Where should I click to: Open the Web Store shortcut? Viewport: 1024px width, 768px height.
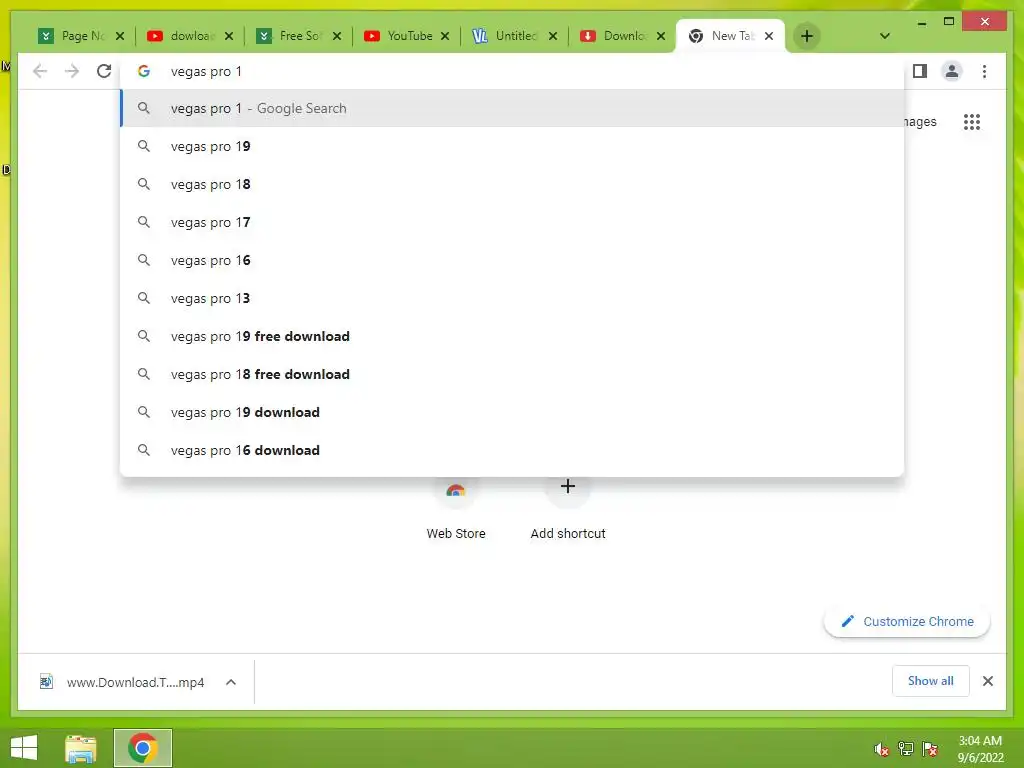pyautogui.click(x=456, y=509)
